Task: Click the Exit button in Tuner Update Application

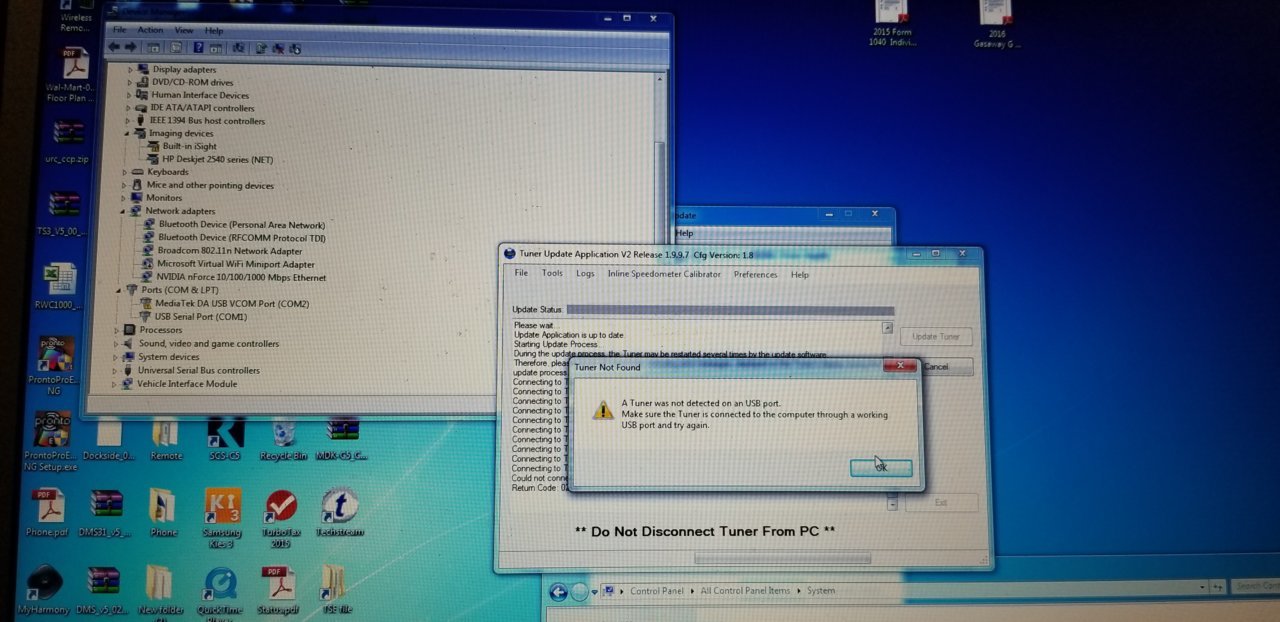Action: point(941,502)
